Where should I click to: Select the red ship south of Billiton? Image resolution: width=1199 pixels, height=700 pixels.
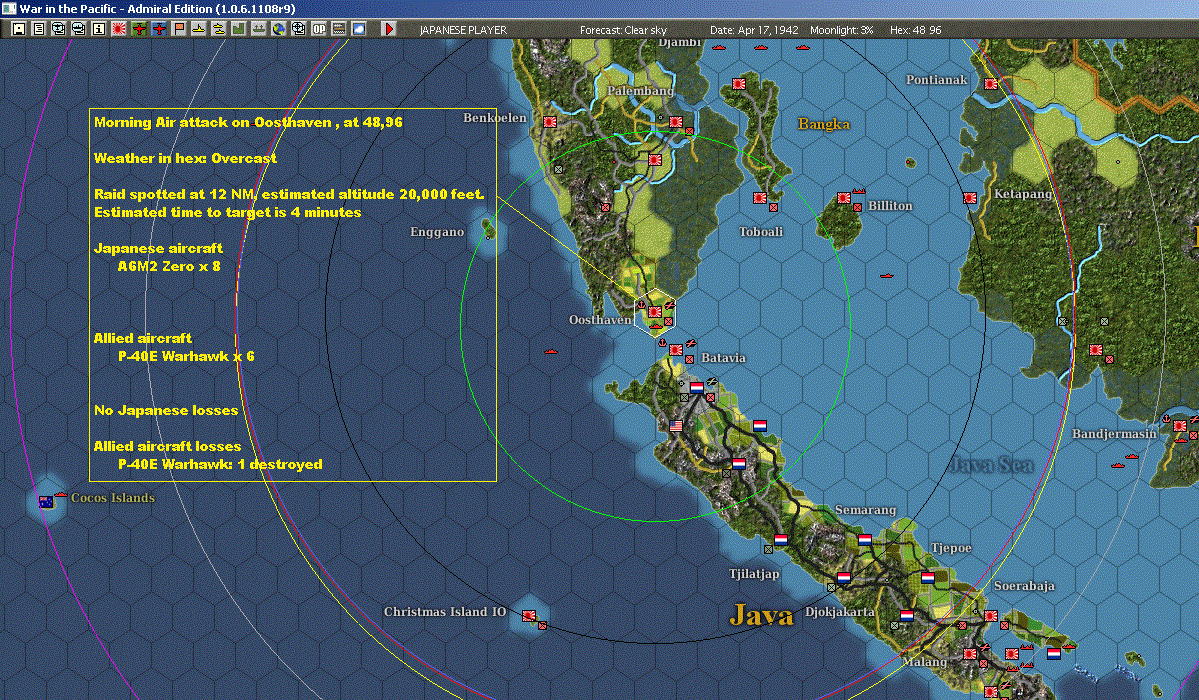(886, 275)
